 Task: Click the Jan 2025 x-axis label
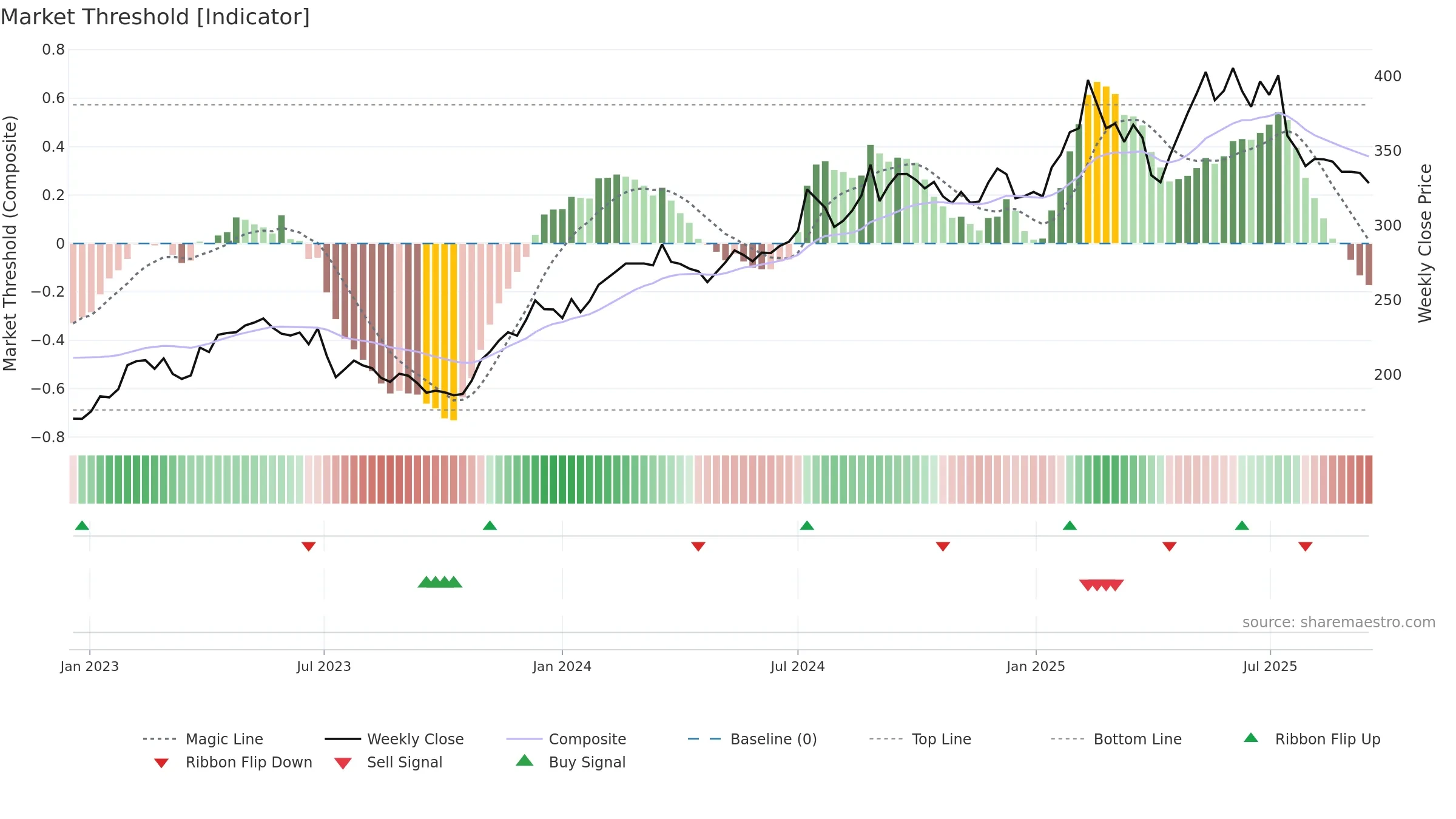click(x=1036, y=666)
